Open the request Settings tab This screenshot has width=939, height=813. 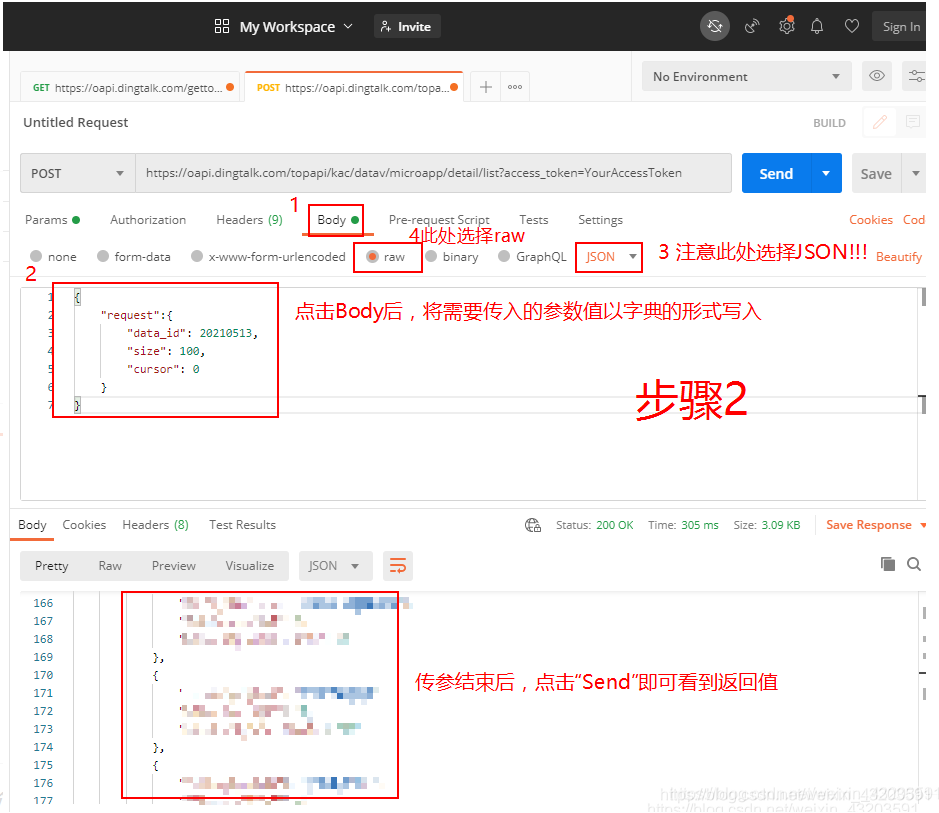pos(600,220)
